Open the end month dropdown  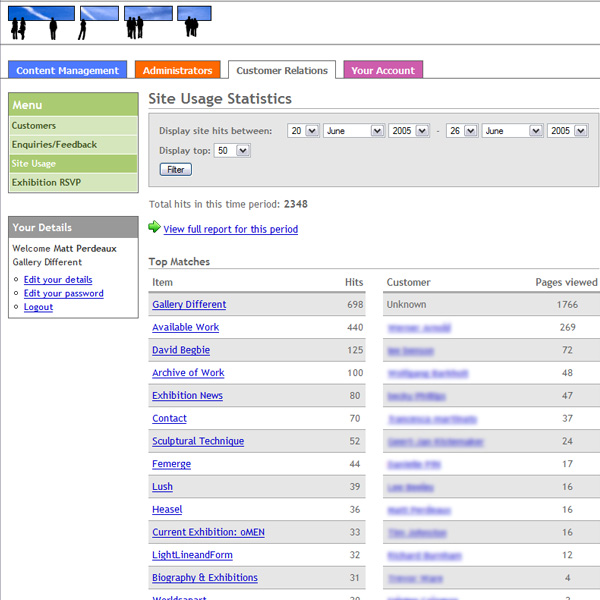[512, 131]
